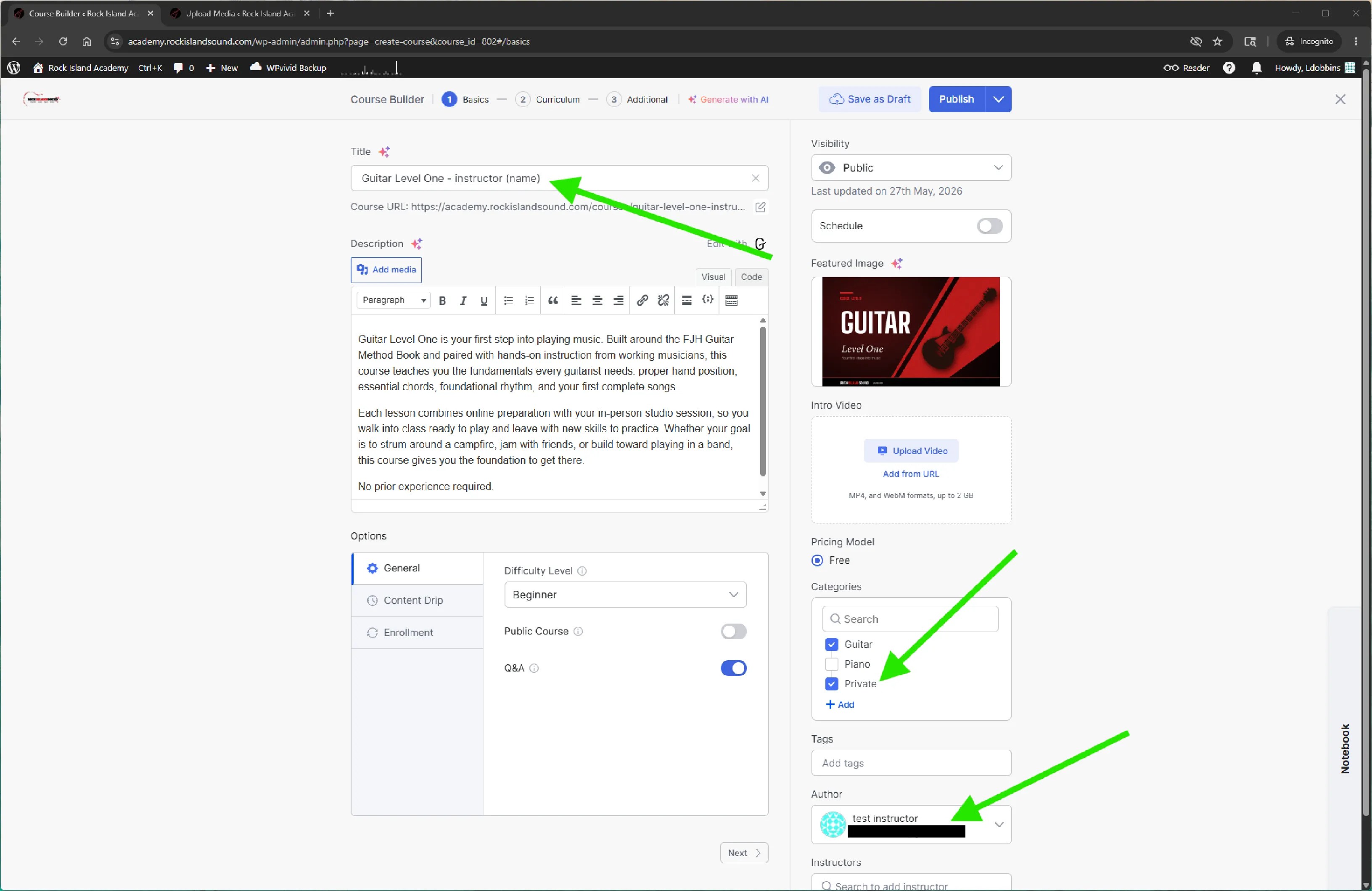1372x891 pixels.
Task: Go to the Curriculum step
Action: tap(547, 99)
